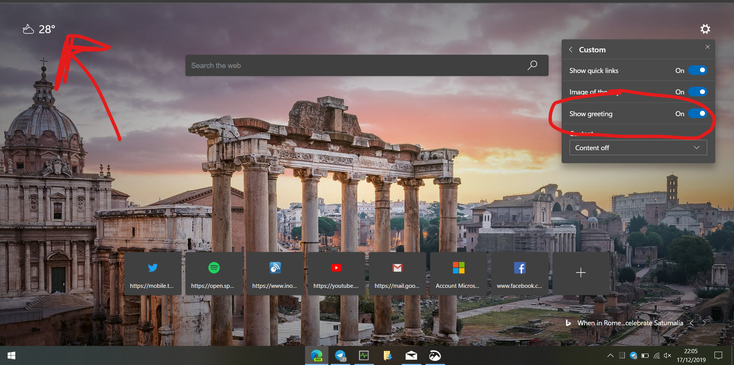Image resolution: width=734 pixels, height=365 pixels.
Task: Toggle Image of the day switch
Action: coord(697,92)
